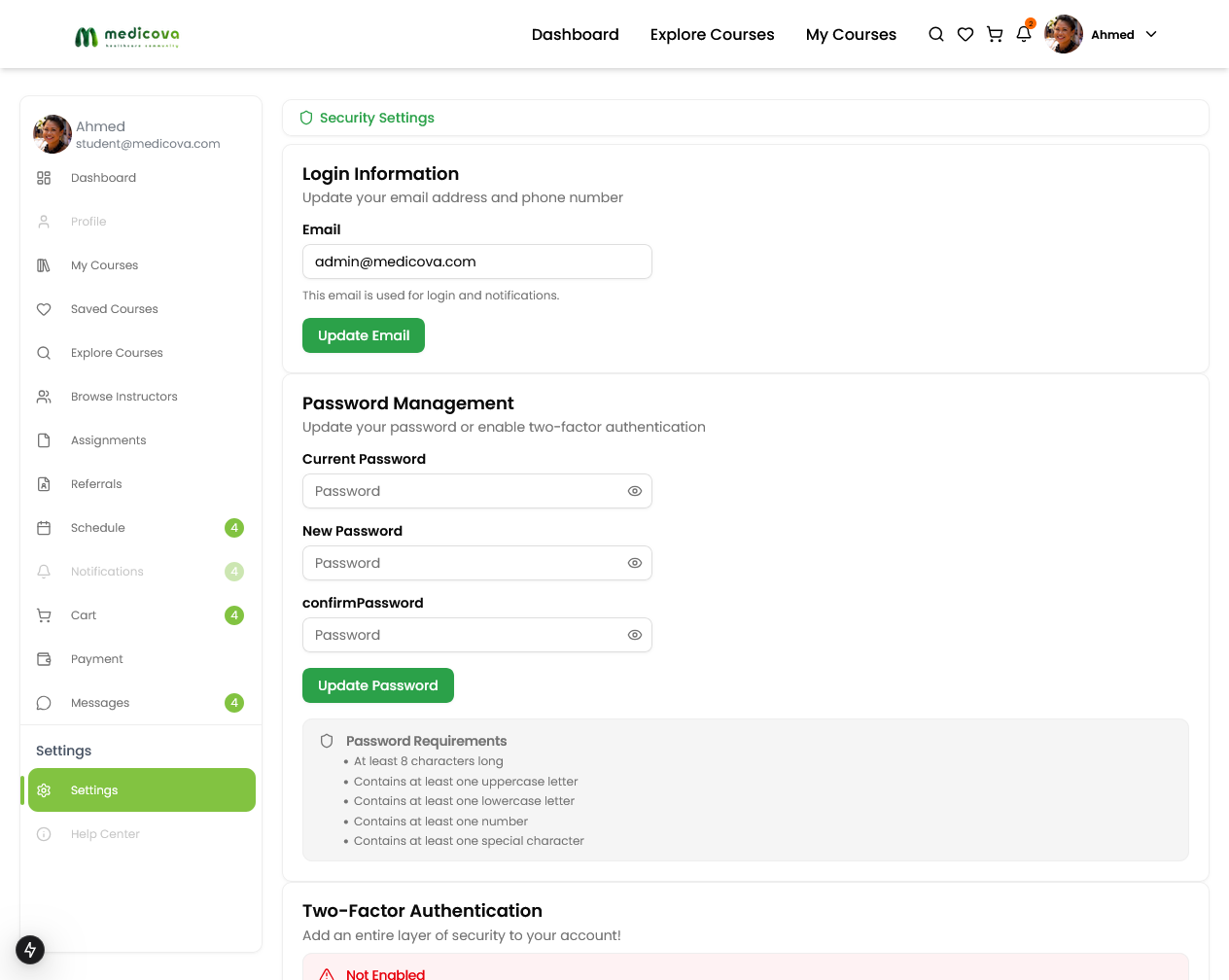Screen dimensions: 1229x980
Task: Click the My Courses books icon in the sidebar
Action: click(44, 265)
